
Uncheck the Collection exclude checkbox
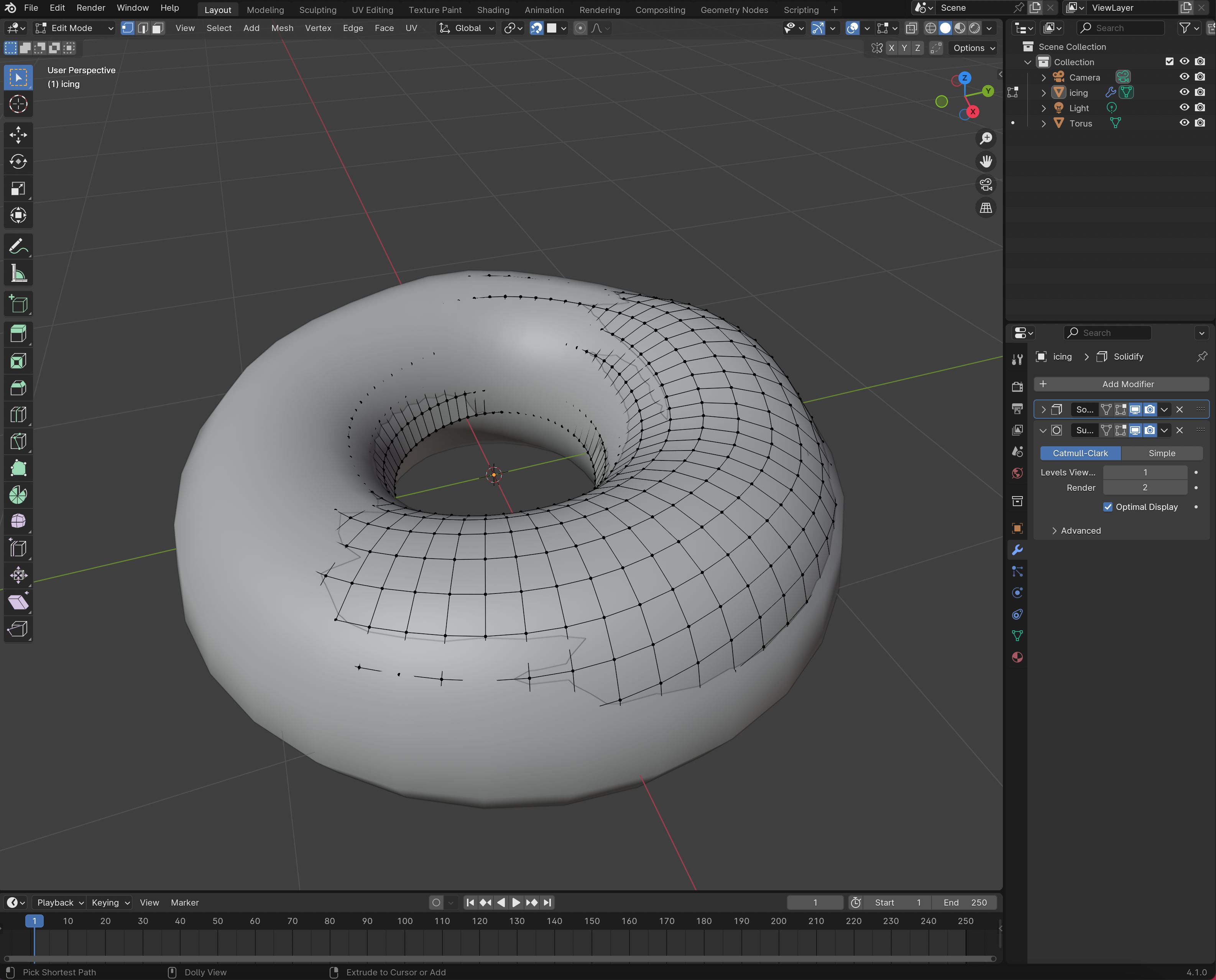point(1169,62)
